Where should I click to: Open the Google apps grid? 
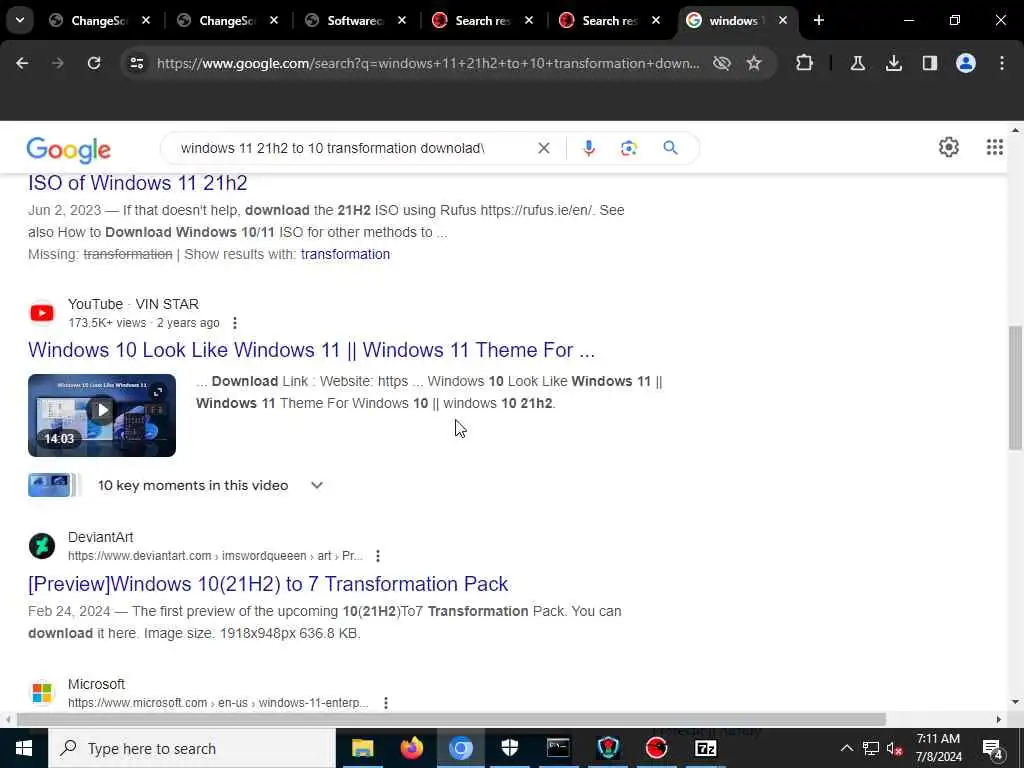[995, 148]
